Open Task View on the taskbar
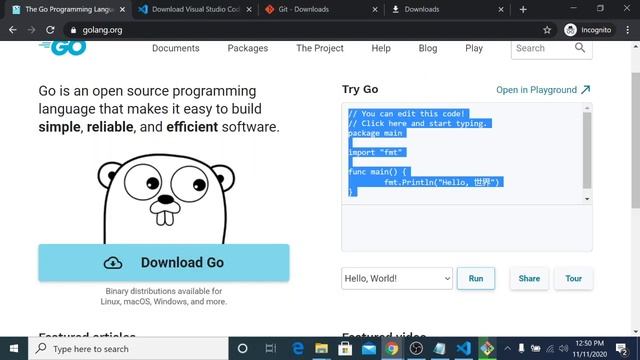 coord(270,349)
